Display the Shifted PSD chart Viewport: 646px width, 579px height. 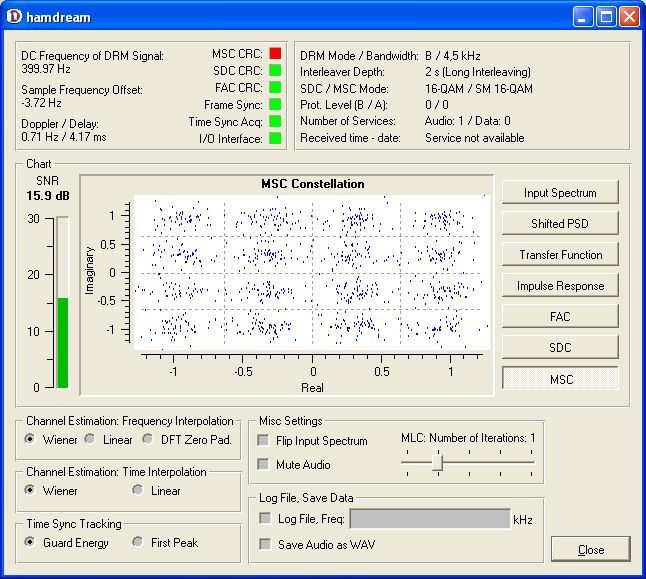tap(560, 223)
